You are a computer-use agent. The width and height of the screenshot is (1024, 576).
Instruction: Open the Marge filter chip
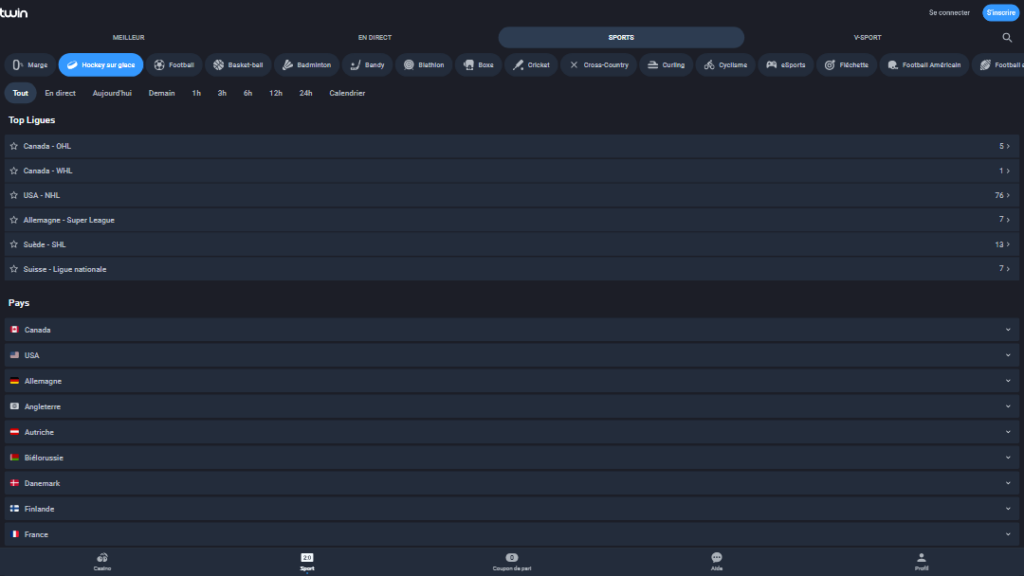point(30,65)
